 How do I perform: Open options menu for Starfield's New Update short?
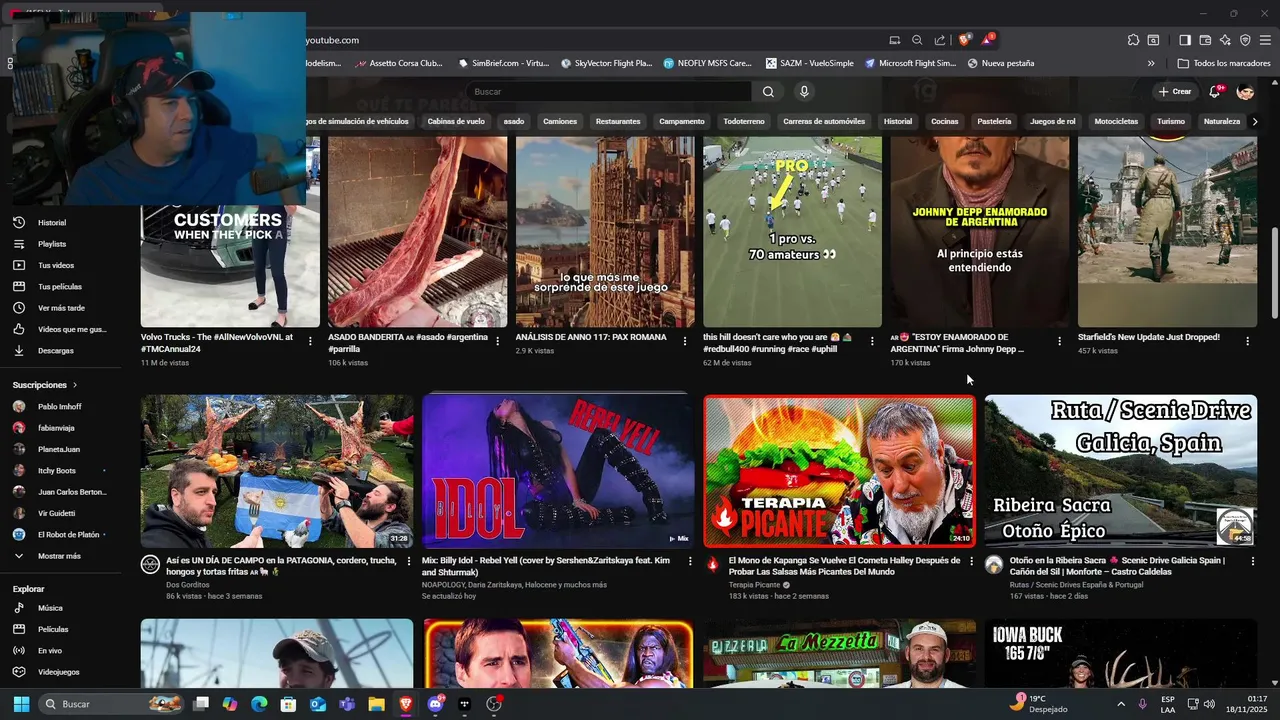pyautogui.click(x=1247, y=341)
